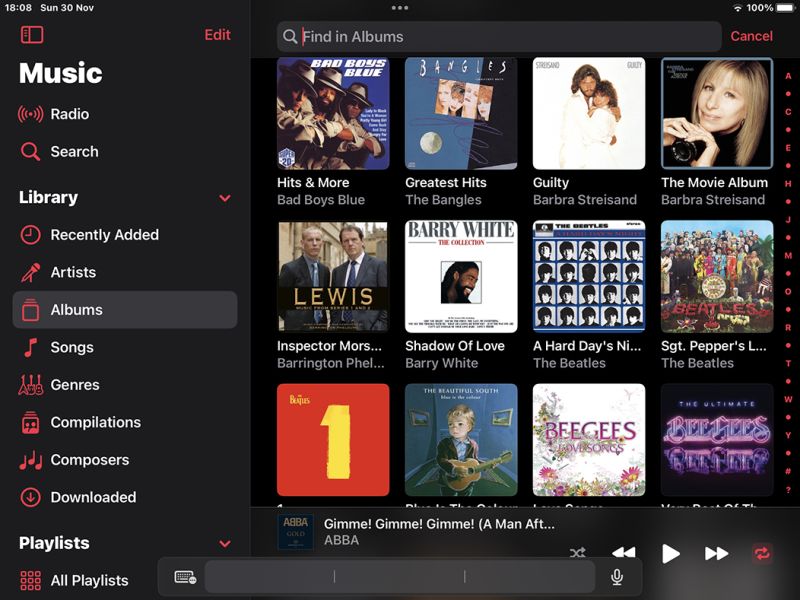Jump to letter C in index

(x=788, y=112)
